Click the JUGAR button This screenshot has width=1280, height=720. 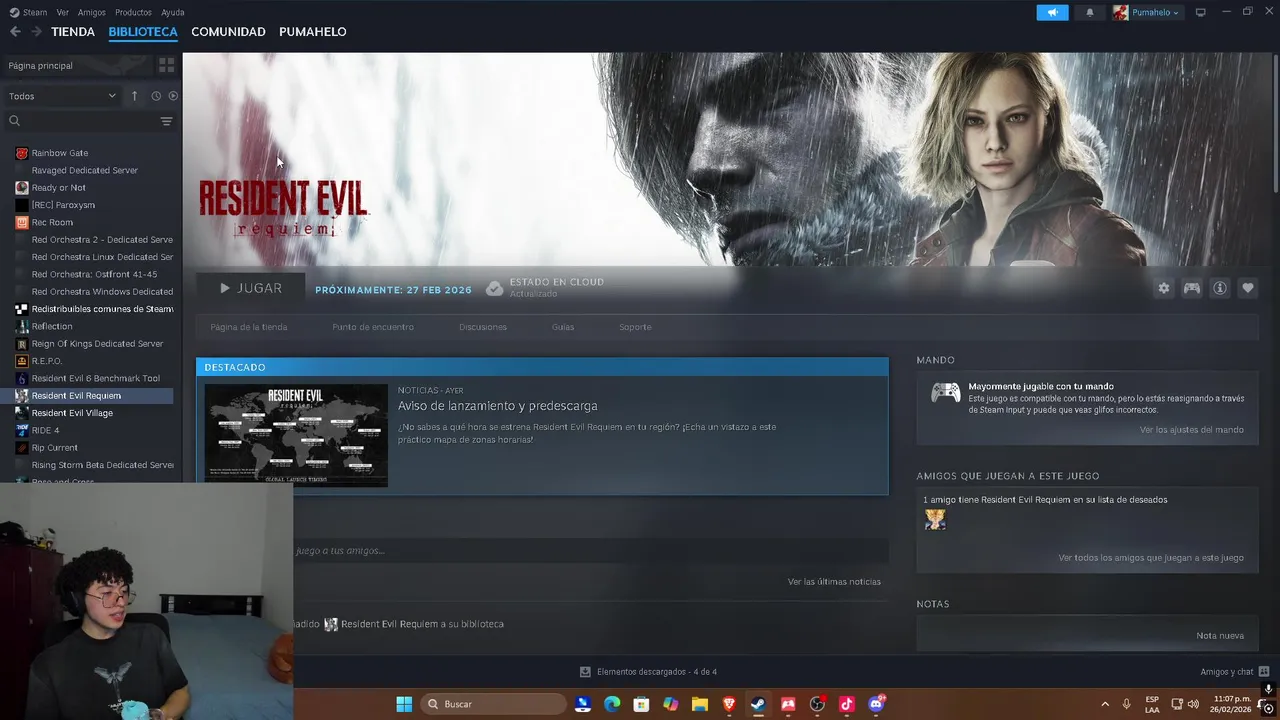coord(250,288)
